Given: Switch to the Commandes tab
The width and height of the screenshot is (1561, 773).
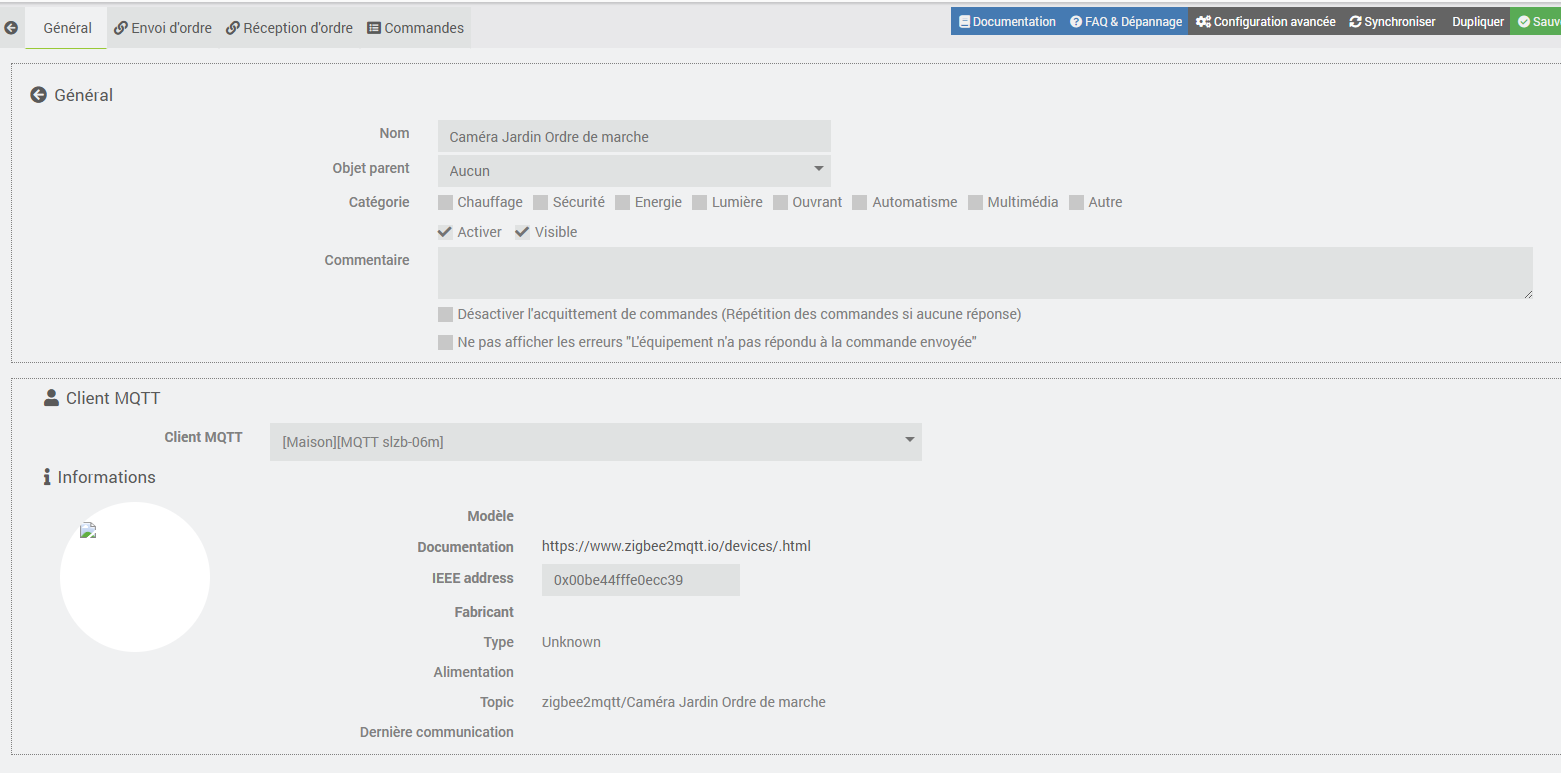Looking at the screenshot, I should click(416, 28).
